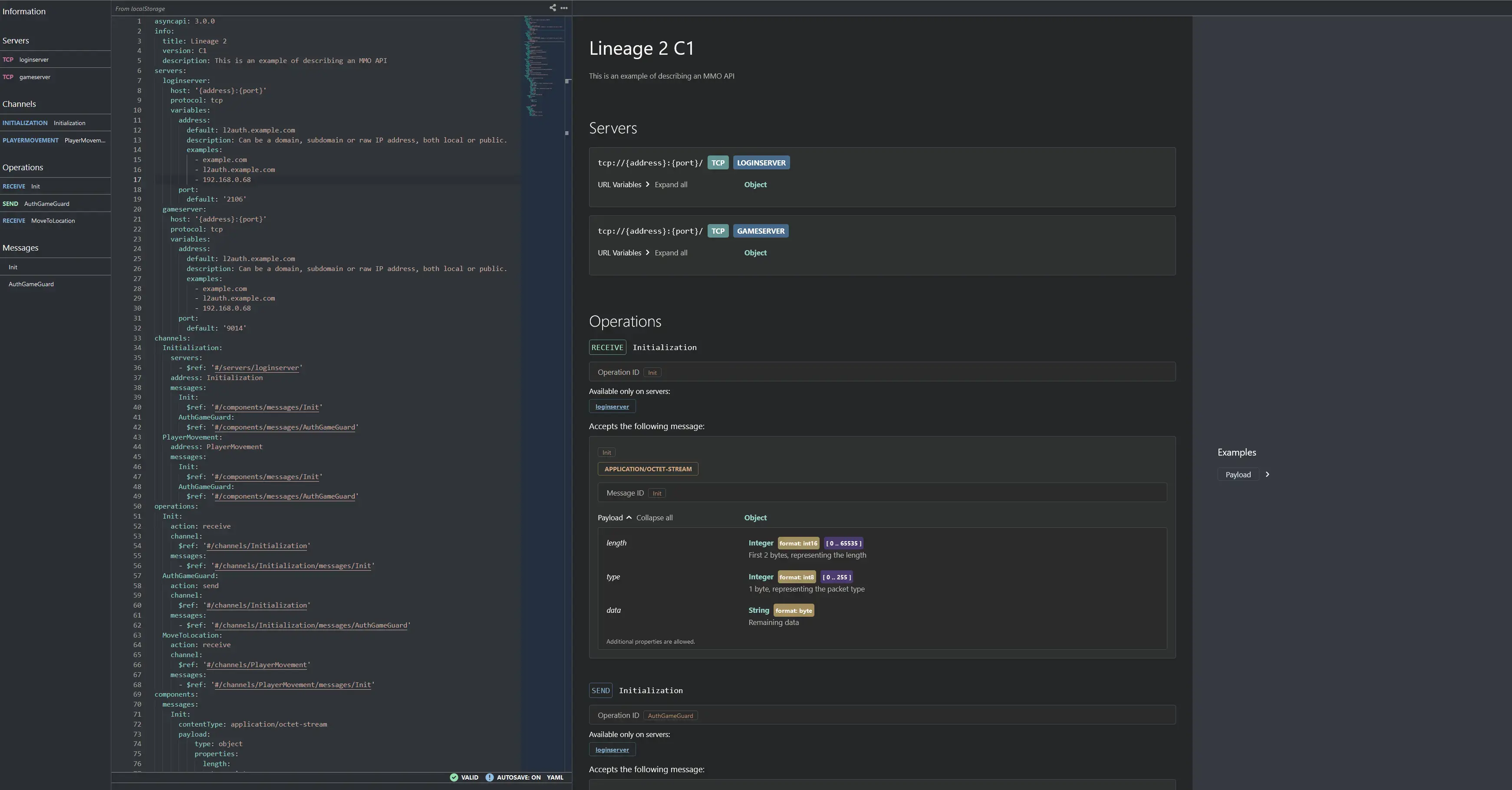Click the GAMESERVER badge
The width and height of the screenshot is (1512, 790).
pos(760,231)
